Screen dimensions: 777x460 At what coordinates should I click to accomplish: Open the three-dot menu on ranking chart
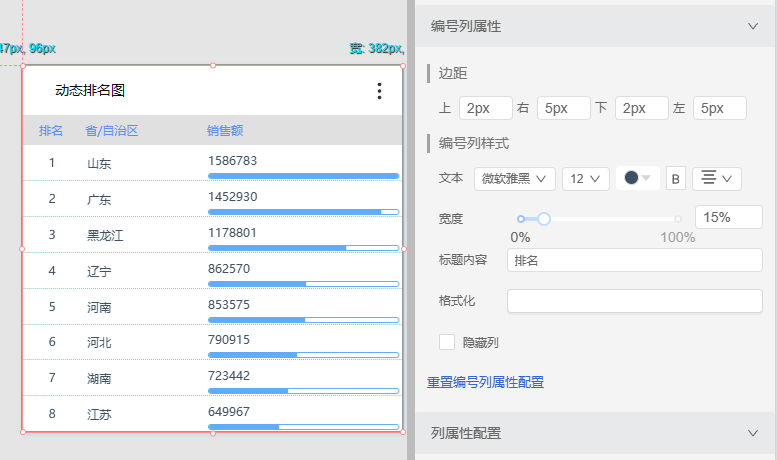(379, 91)
